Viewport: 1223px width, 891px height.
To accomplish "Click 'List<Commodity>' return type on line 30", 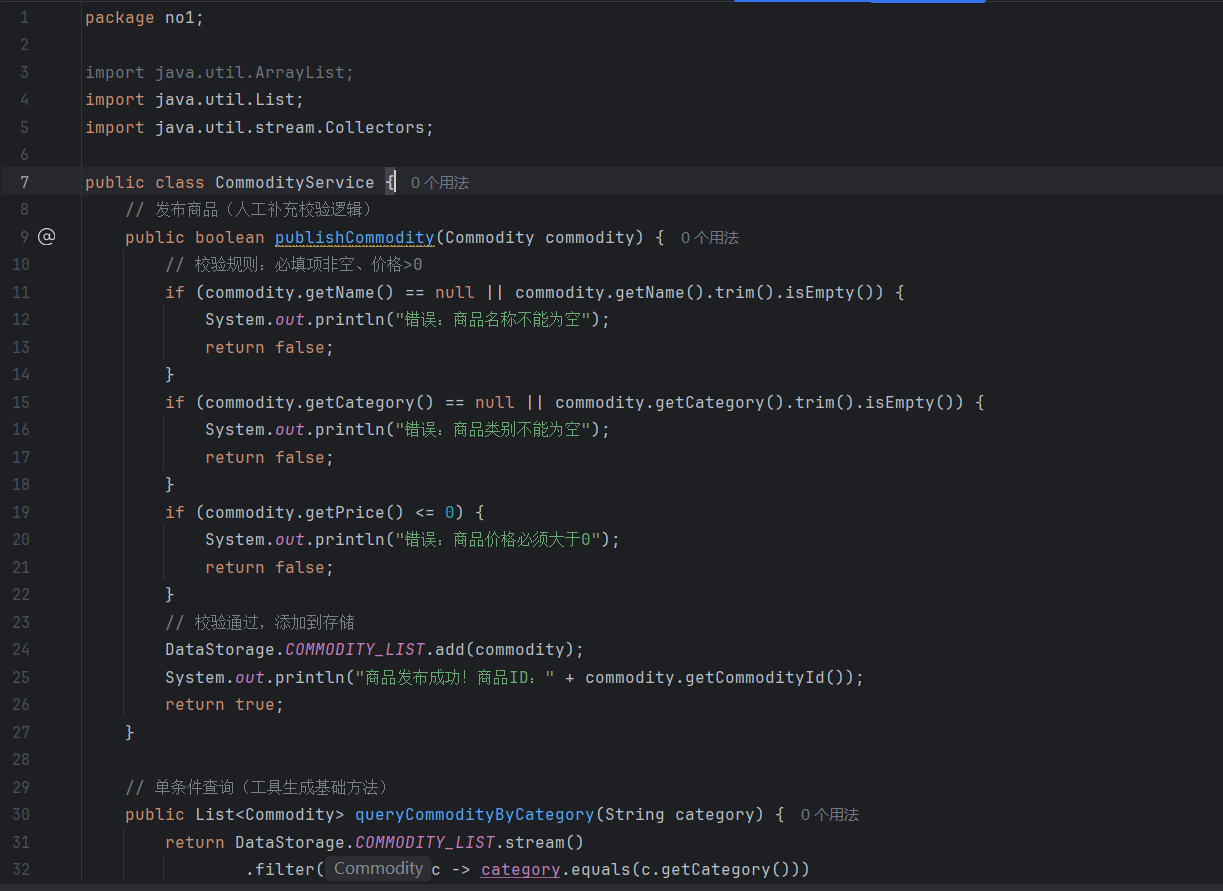I will [x=270, y=815].
